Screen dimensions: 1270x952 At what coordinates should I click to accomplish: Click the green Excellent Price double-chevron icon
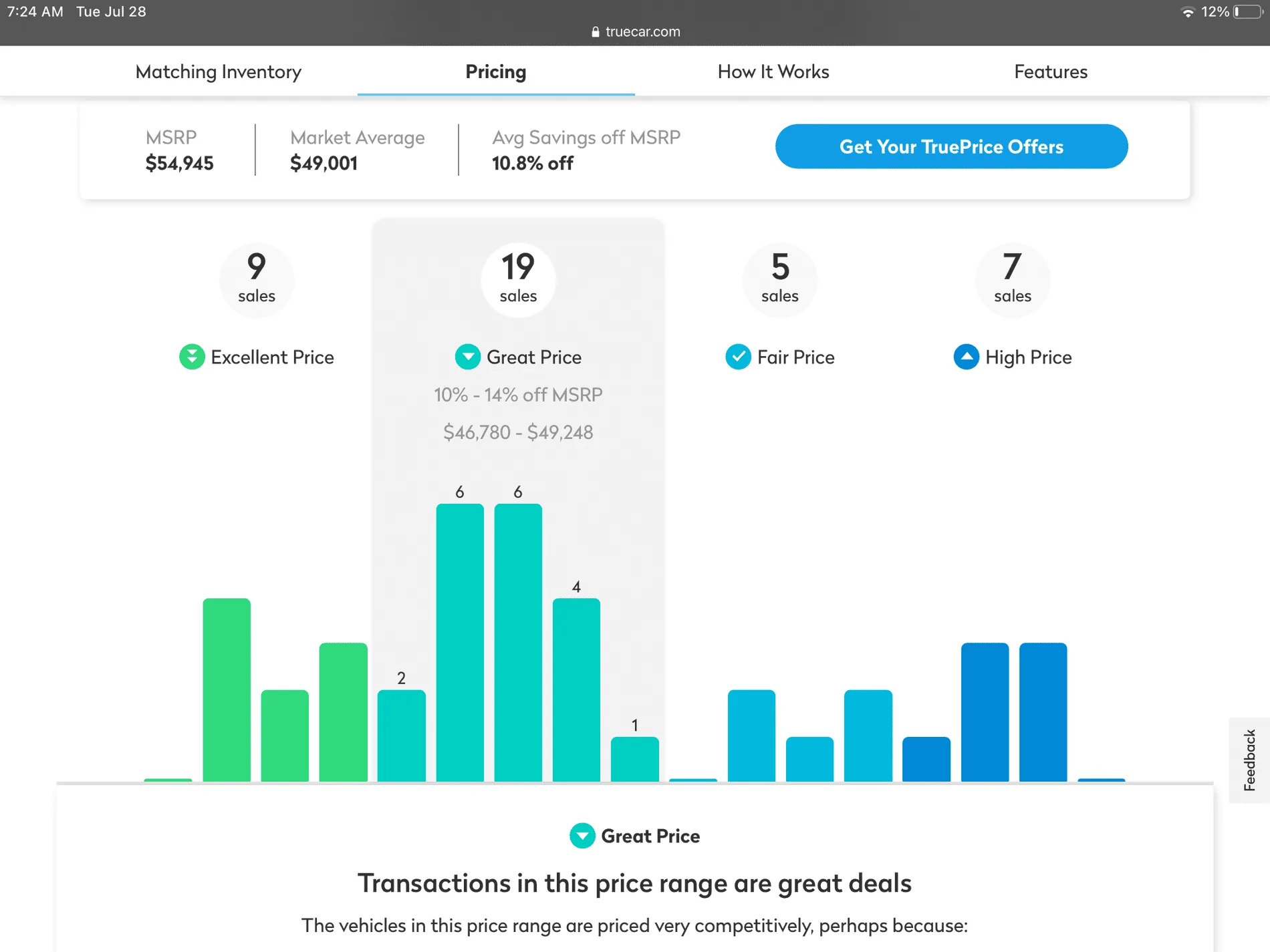192,357
